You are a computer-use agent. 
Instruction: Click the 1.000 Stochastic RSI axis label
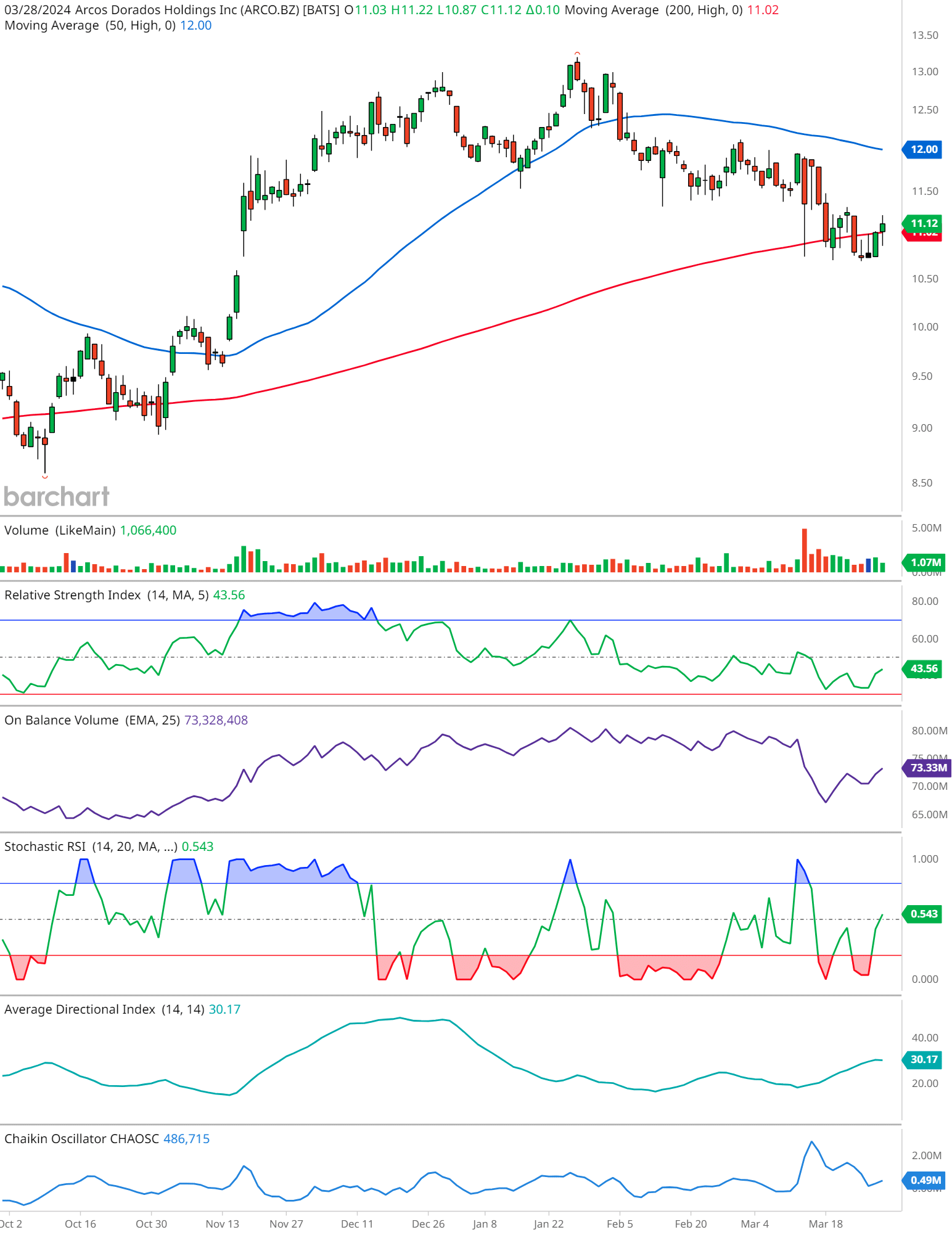coord(925,859)
